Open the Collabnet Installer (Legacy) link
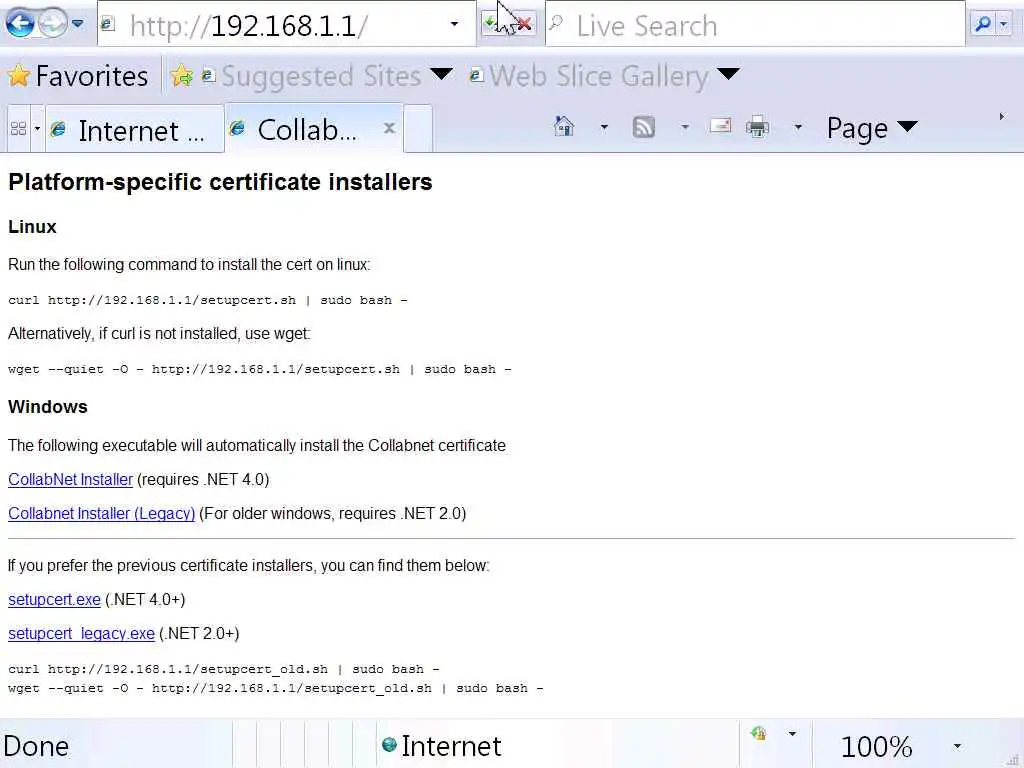The width and height of the screenshot is (1024, 768). point(101,513)
